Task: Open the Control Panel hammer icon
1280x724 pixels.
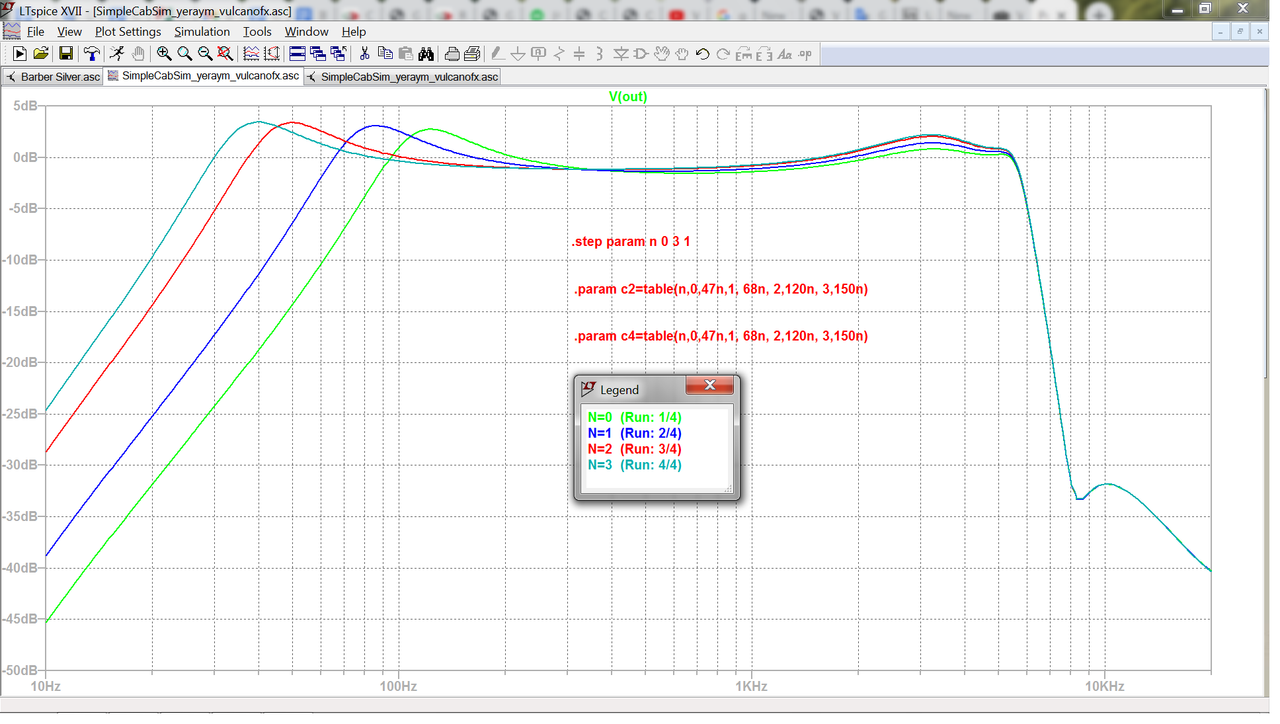Action: click(x=91, y=53)
